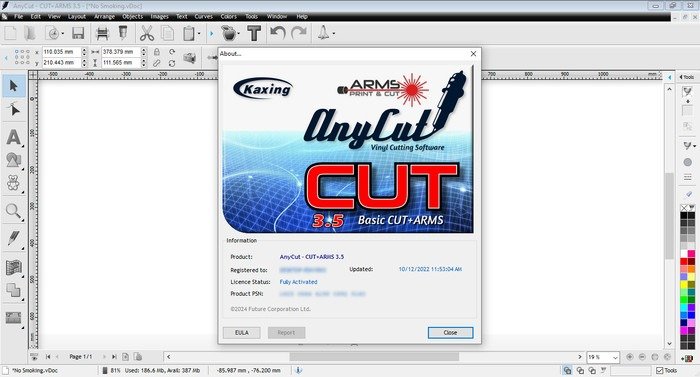The height and width of the screenshot is (377, 700).
Task: Click the EULA button
Action: [x=242, y=333]
